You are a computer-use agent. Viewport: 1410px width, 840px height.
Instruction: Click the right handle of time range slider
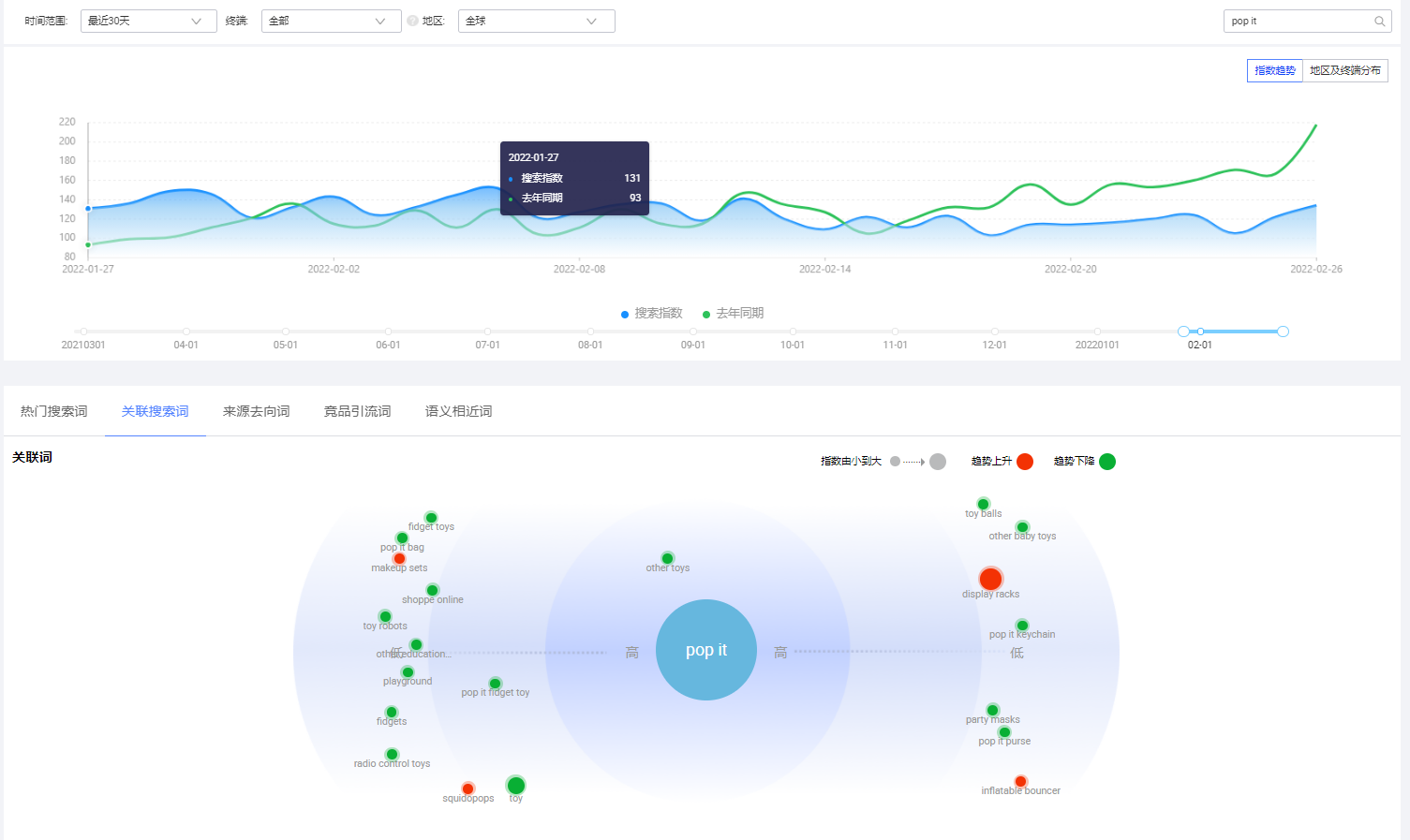point(1283,332)
